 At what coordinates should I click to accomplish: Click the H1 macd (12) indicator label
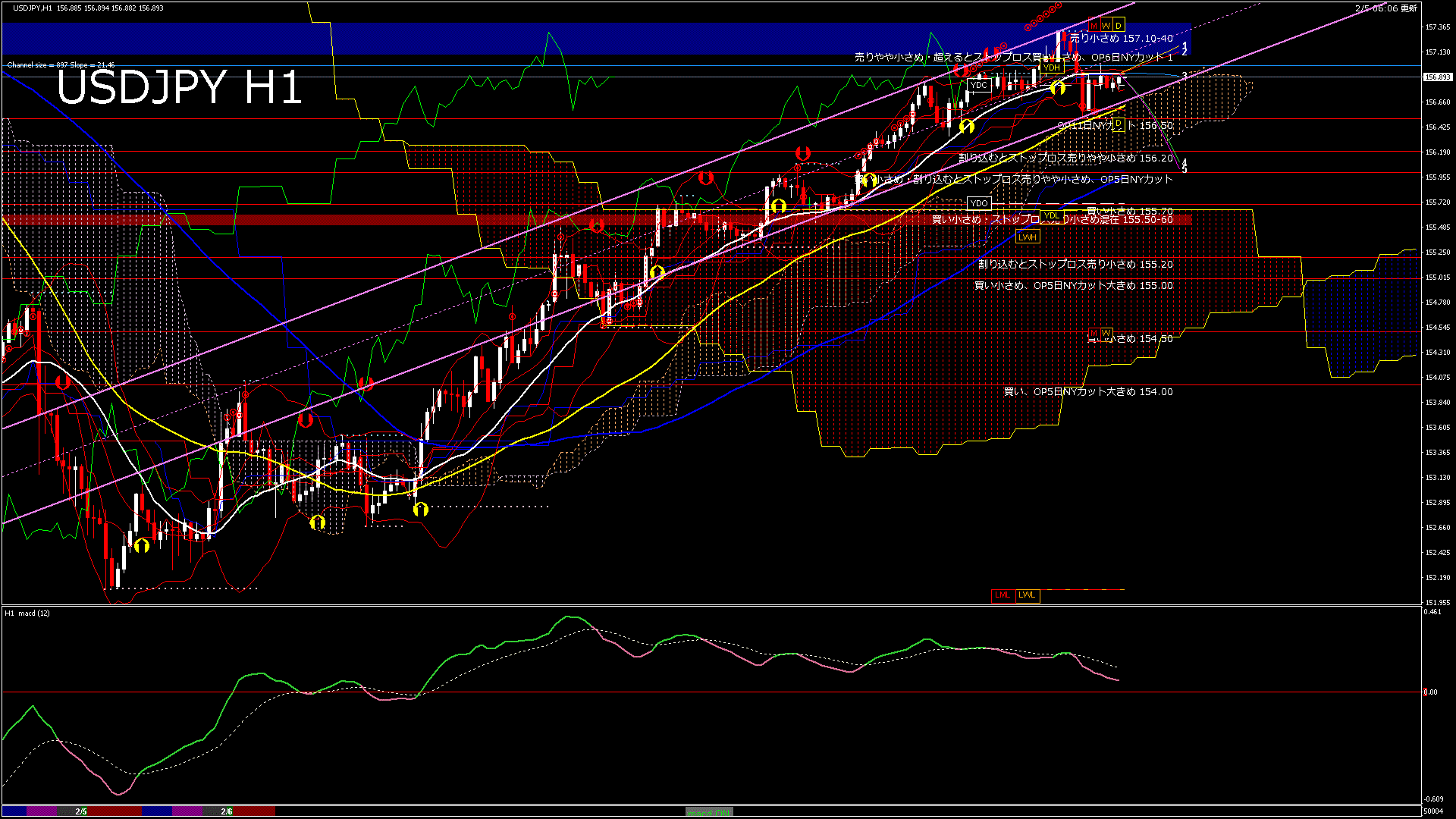[27, 613]
